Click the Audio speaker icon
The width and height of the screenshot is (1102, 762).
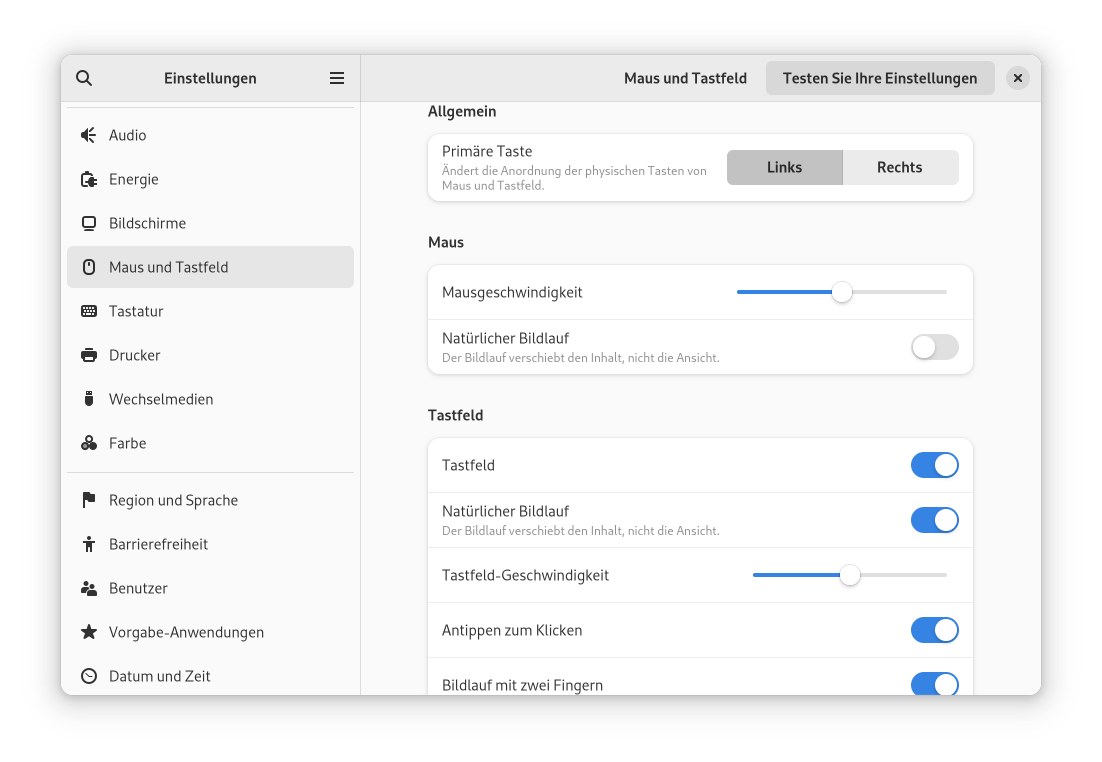pyautogui.click(x=89, y=135)
